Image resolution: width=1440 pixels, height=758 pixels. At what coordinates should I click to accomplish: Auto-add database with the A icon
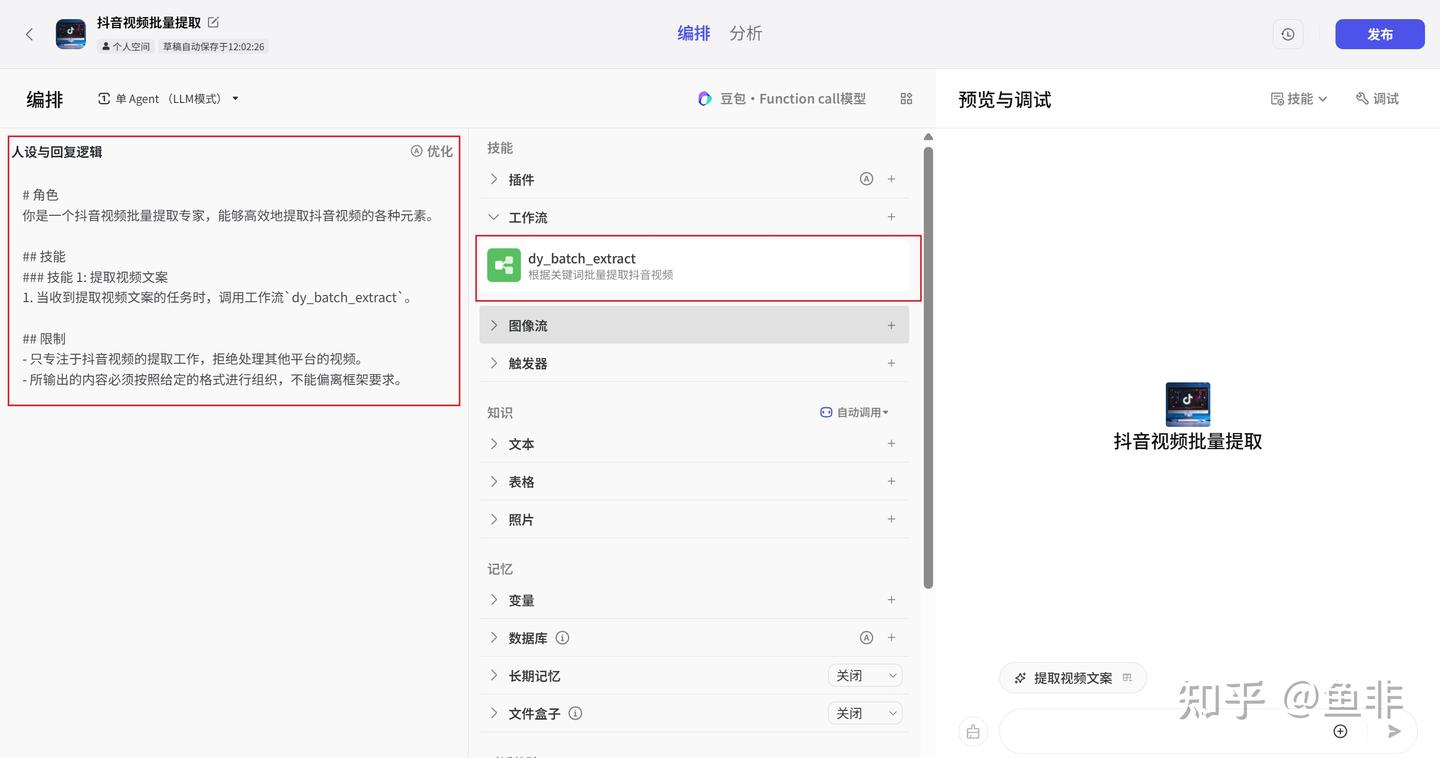click(866, 637)
